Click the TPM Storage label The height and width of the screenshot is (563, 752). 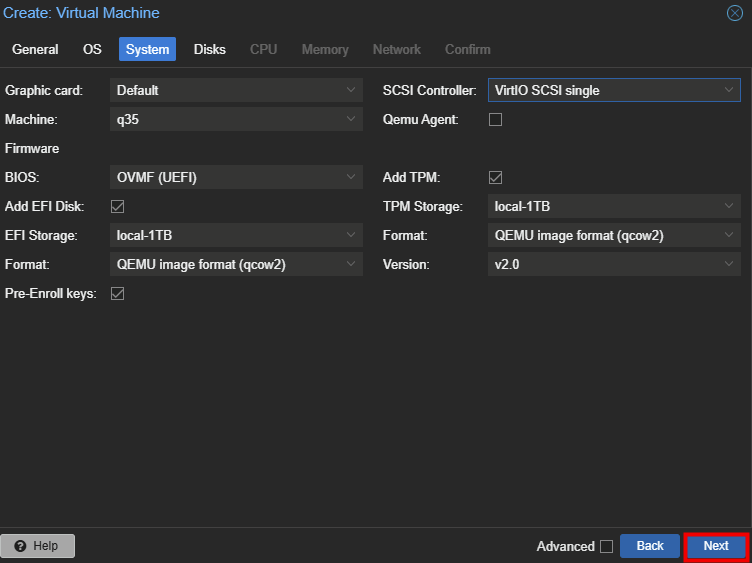click(423, 206)
